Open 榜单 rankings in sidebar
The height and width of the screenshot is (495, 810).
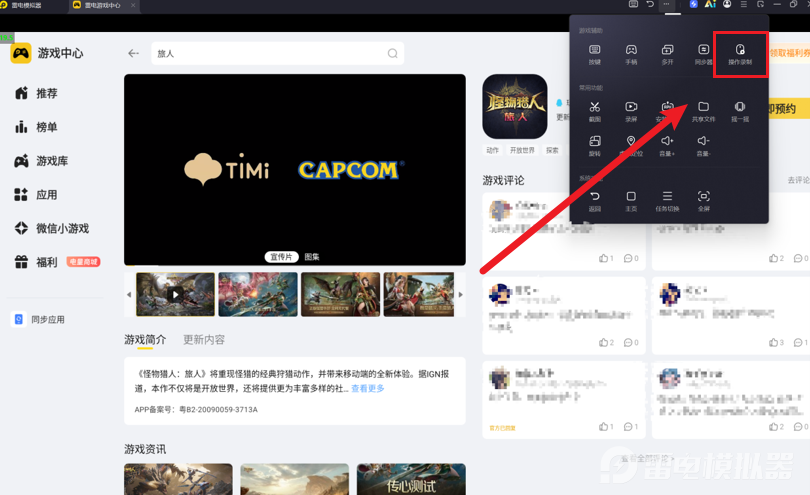36,127
